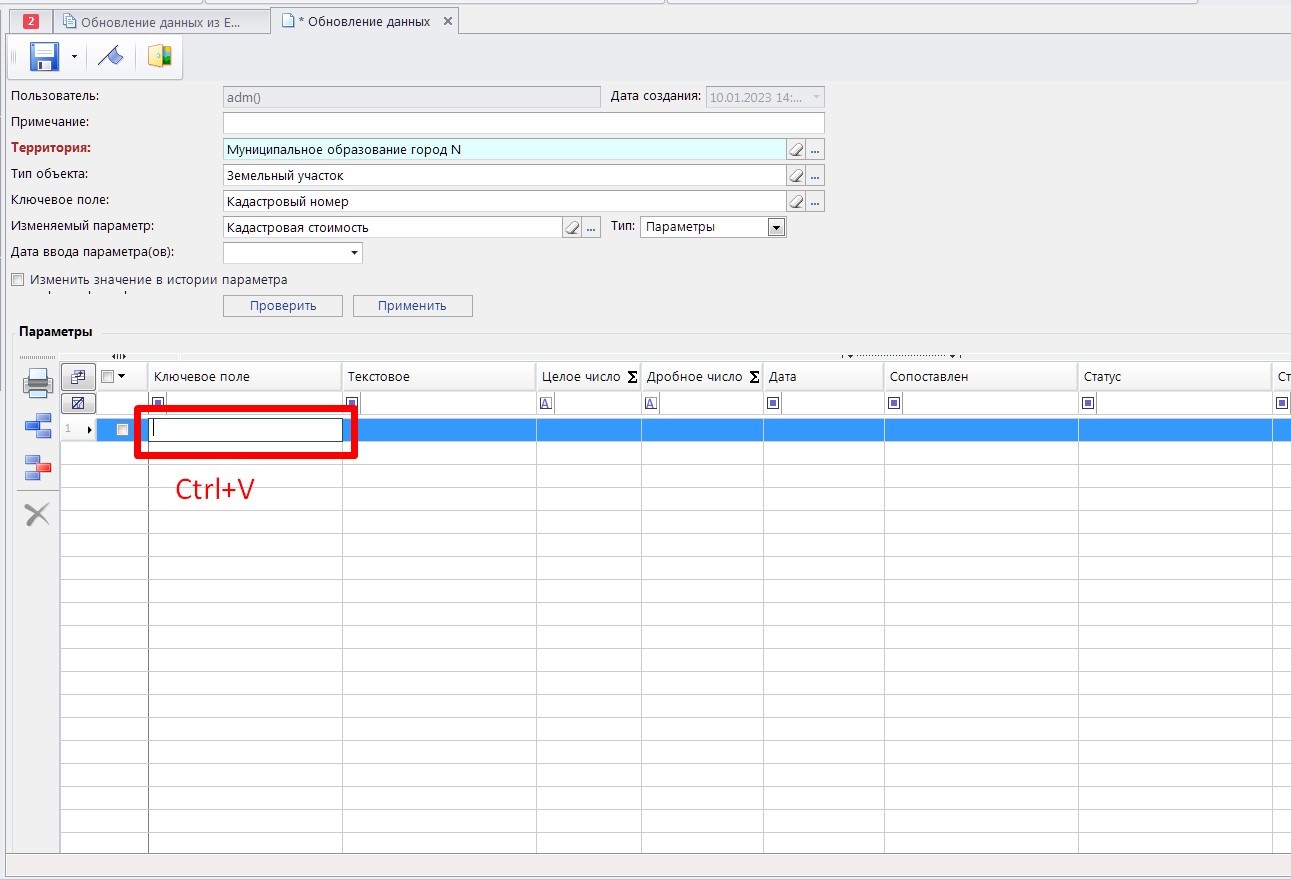Click the Территория field value

[x=505, y=149]
